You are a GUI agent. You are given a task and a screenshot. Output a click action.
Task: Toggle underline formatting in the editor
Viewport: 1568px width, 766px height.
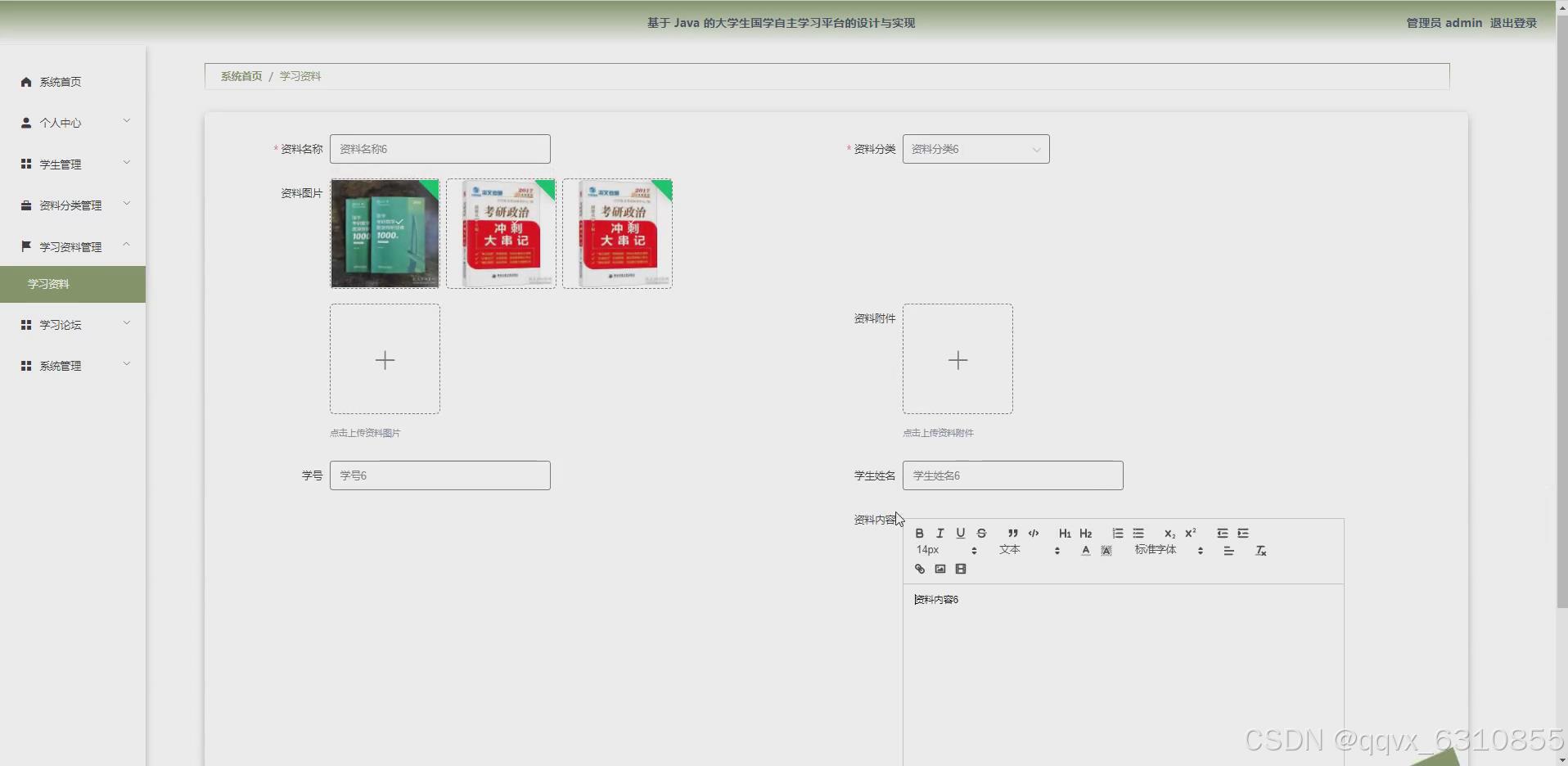[x=961, y=534]
